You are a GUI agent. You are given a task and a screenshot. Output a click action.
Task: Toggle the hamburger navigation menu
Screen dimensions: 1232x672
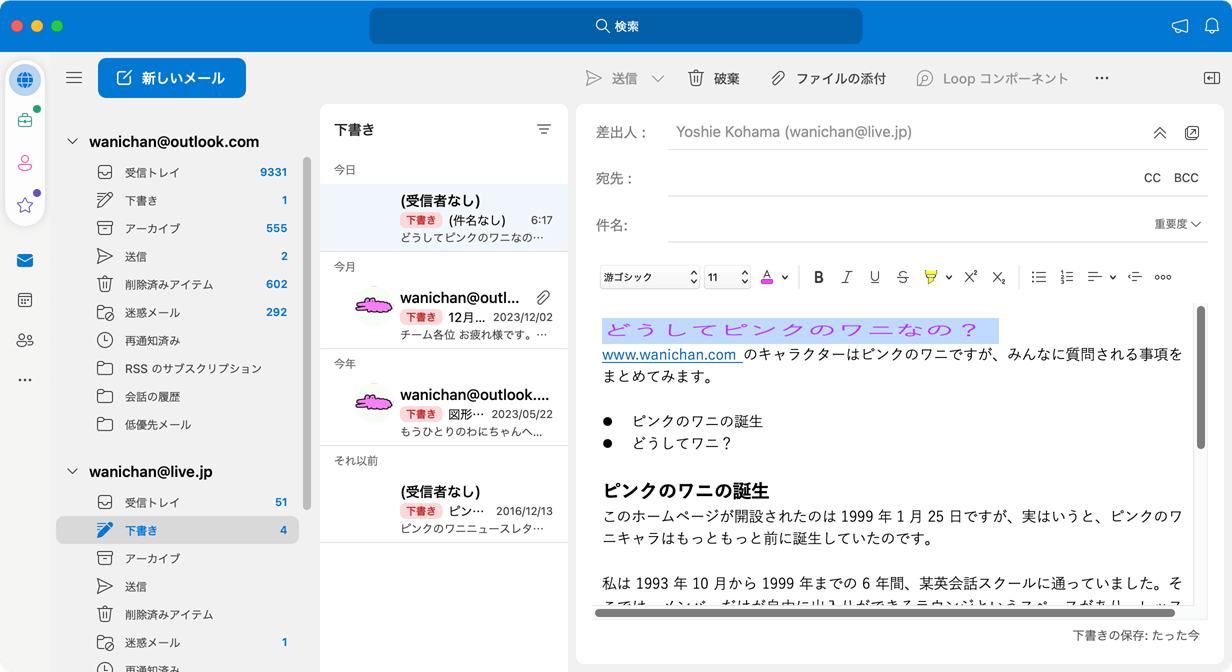pos(74,78)
